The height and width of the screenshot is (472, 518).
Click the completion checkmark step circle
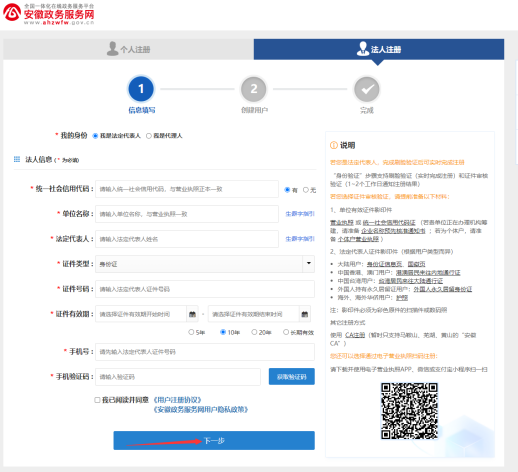tap(367, 89)
